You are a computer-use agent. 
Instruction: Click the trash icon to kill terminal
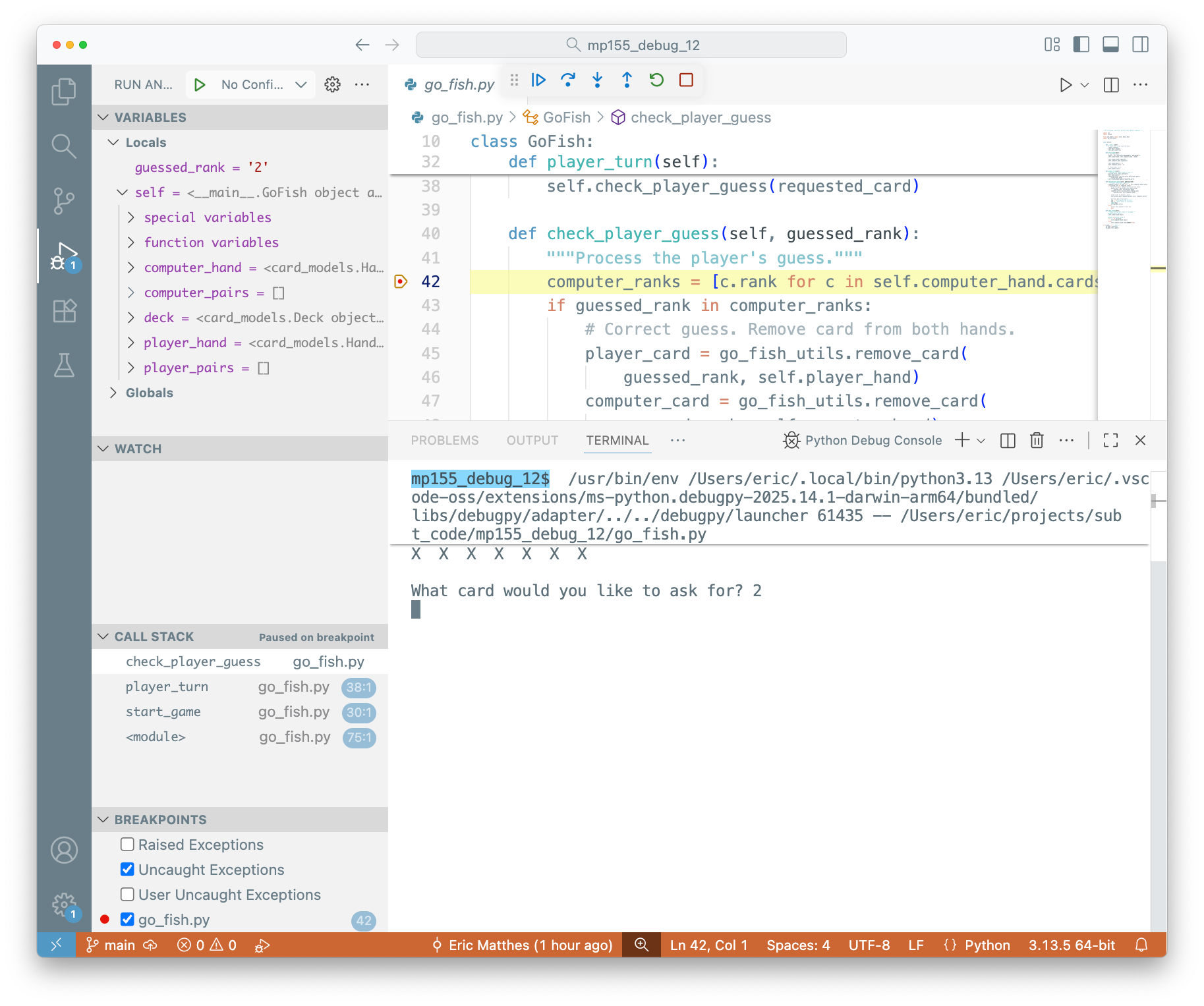pos(1036,440)
